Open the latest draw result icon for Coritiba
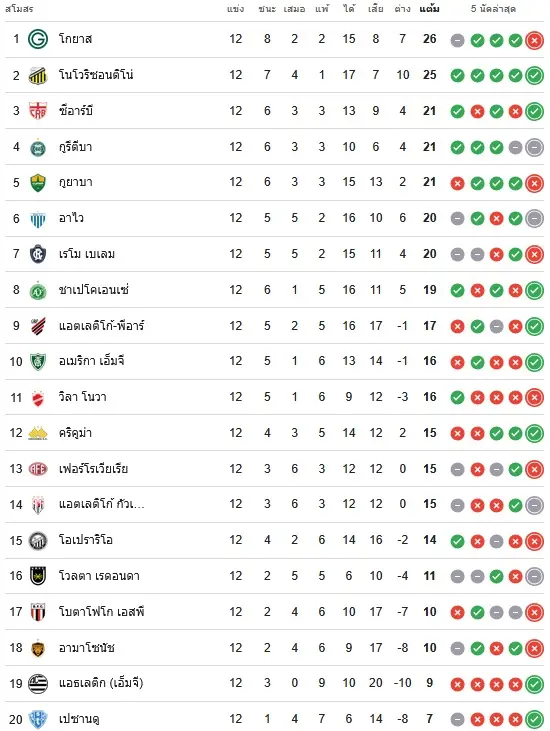This screenshot has width=550, height=731. point(534,148)
